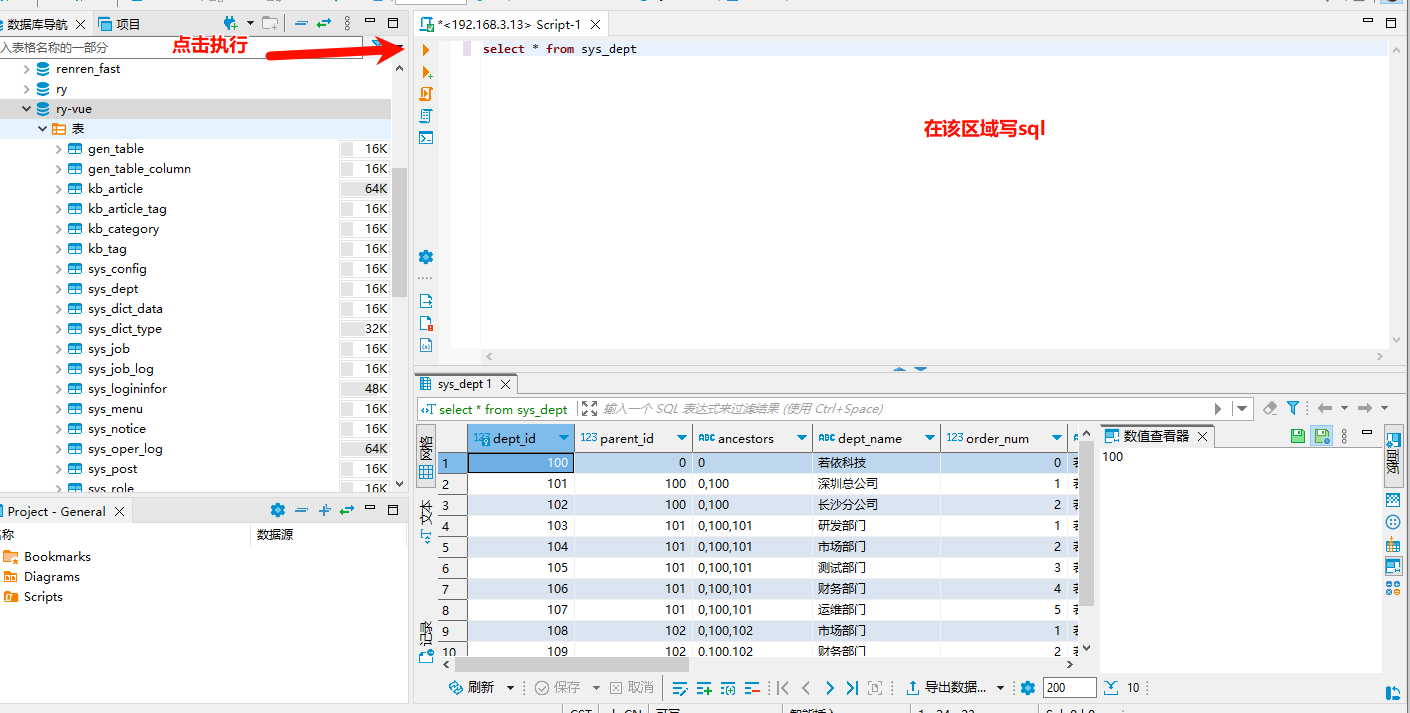Open the results filter funnel icon
The width and height of the screenshot is (1410, 713).
coord(1293,408)
